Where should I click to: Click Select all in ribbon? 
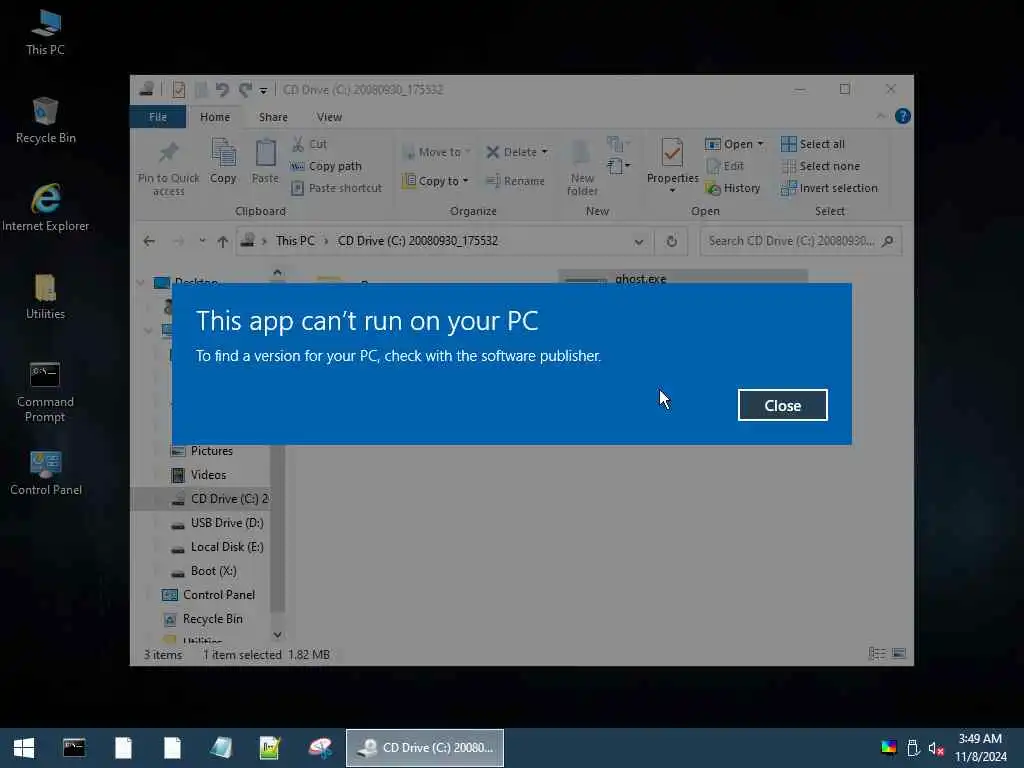point(813,144)
